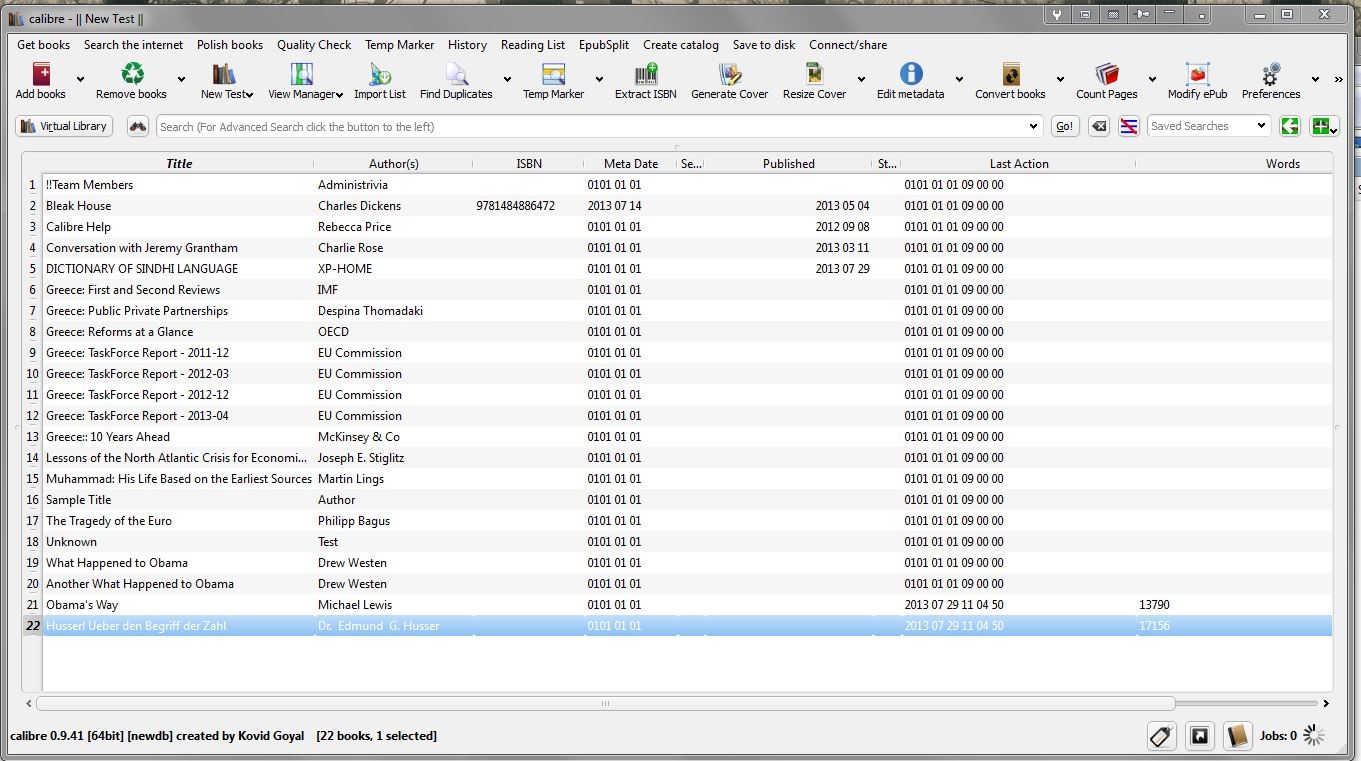Click the Go! search button
This screenshot has width=1361, height=761.
point(1064,126)
